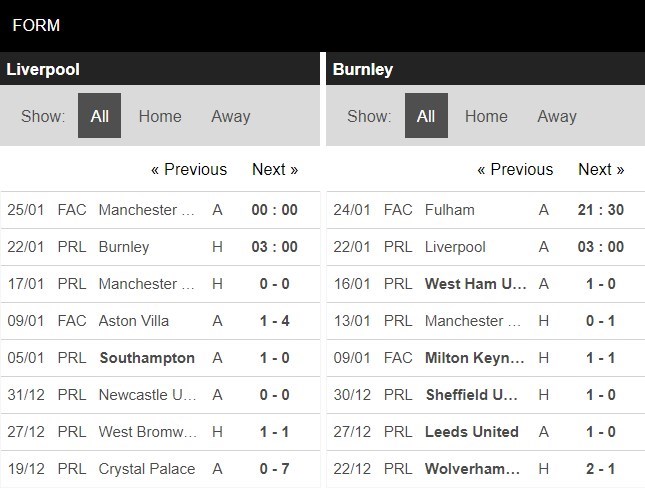This screenshot has width=645, height=492.
Task: Open the Southampton 1 - 0 match
Action: coord(160,358)
